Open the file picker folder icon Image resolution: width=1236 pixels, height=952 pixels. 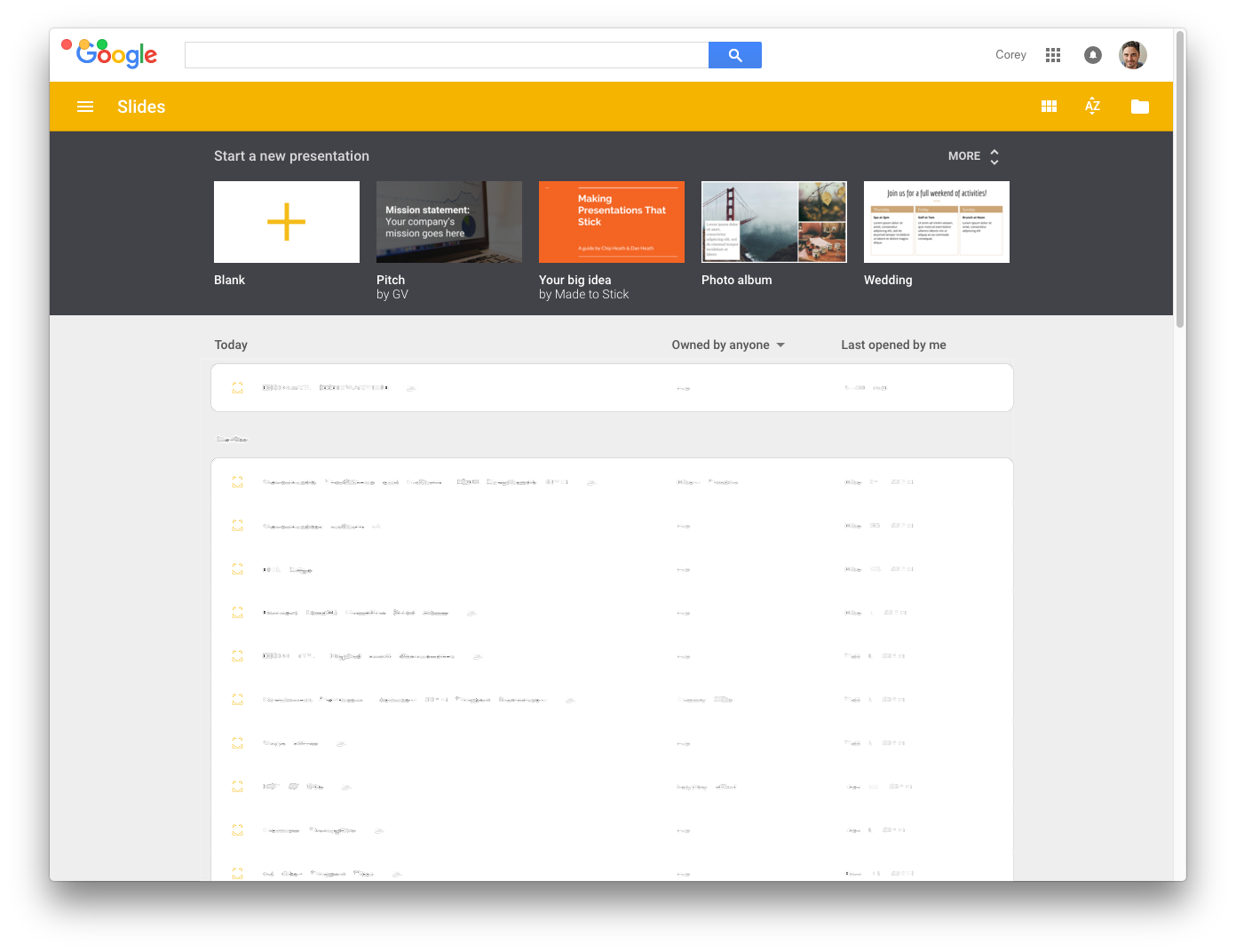[1140, 107]
